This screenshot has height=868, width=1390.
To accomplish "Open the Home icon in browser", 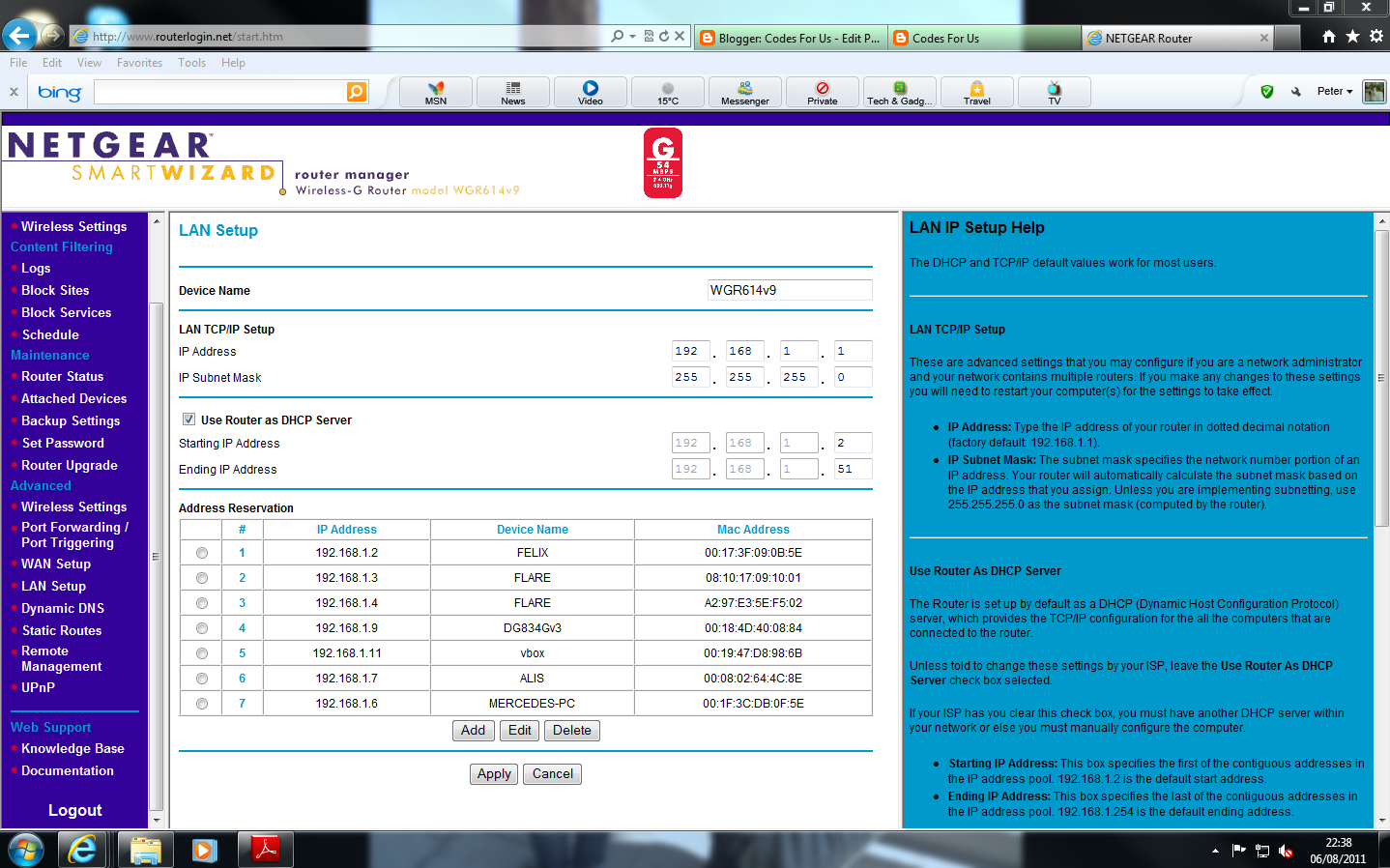I will click(1329, 36).
